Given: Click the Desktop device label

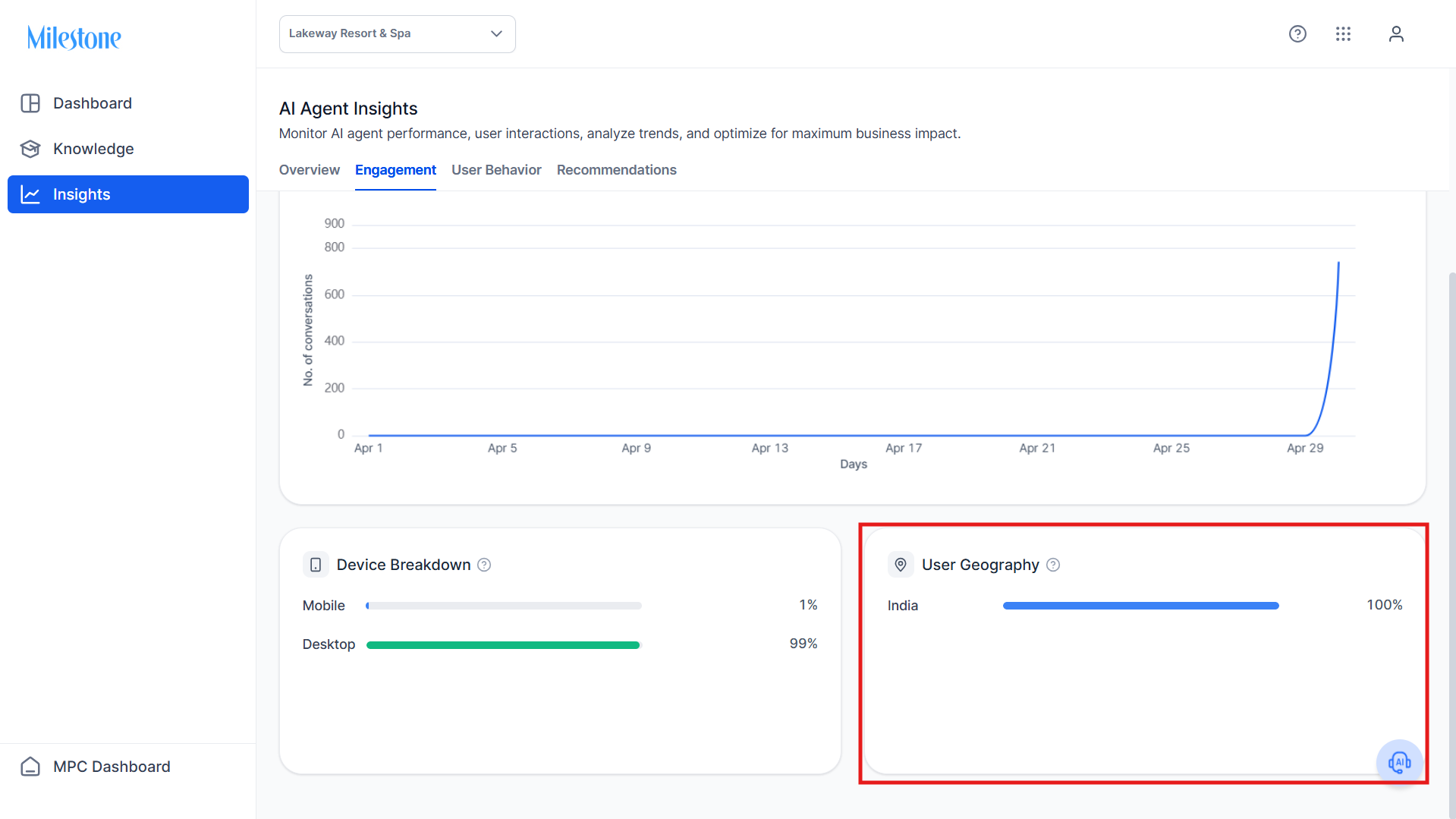Looking at the screenshot, I should click(329, 644).
